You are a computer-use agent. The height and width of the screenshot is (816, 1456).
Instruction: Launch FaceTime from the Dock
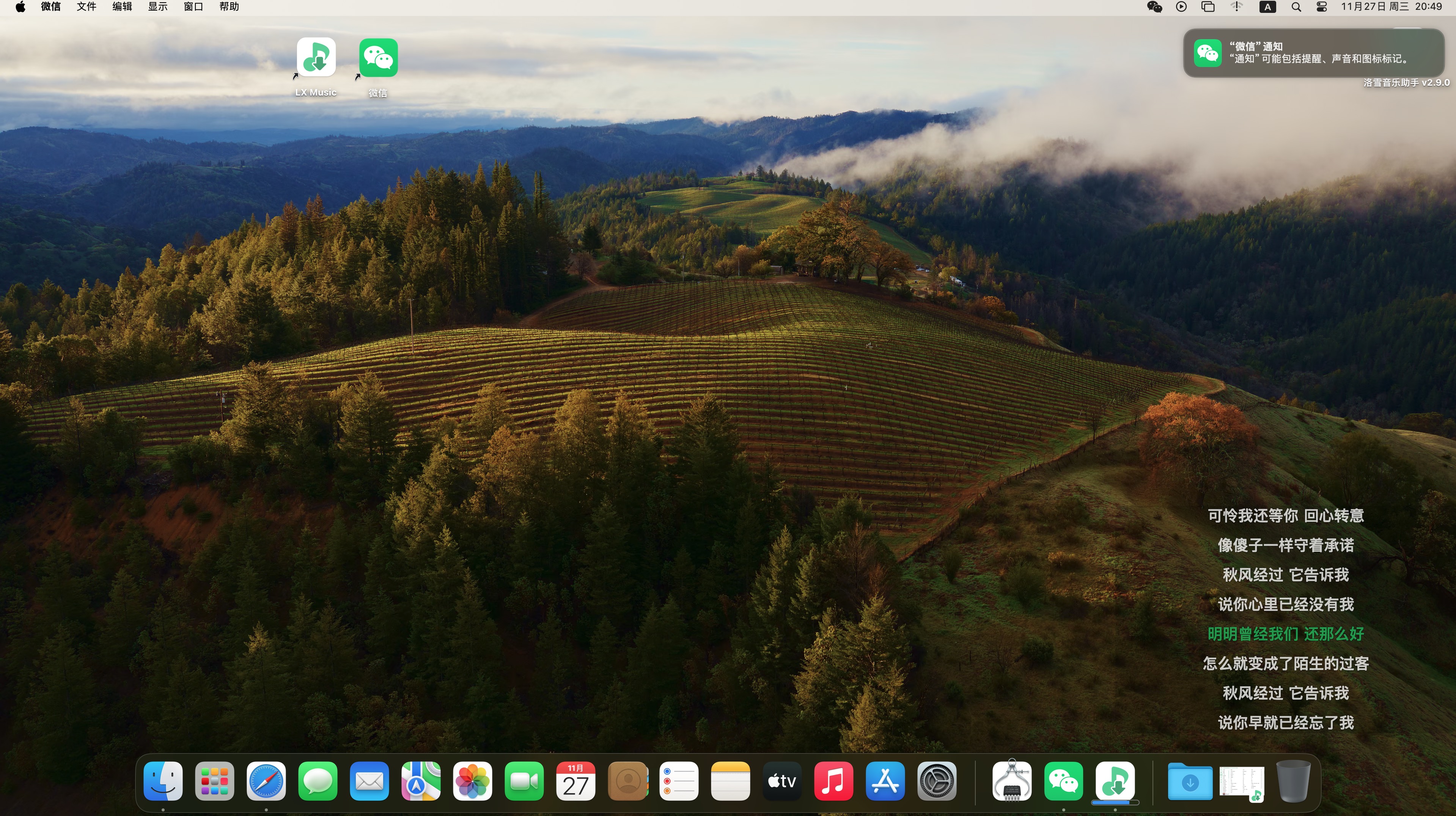tap(524, 781)
